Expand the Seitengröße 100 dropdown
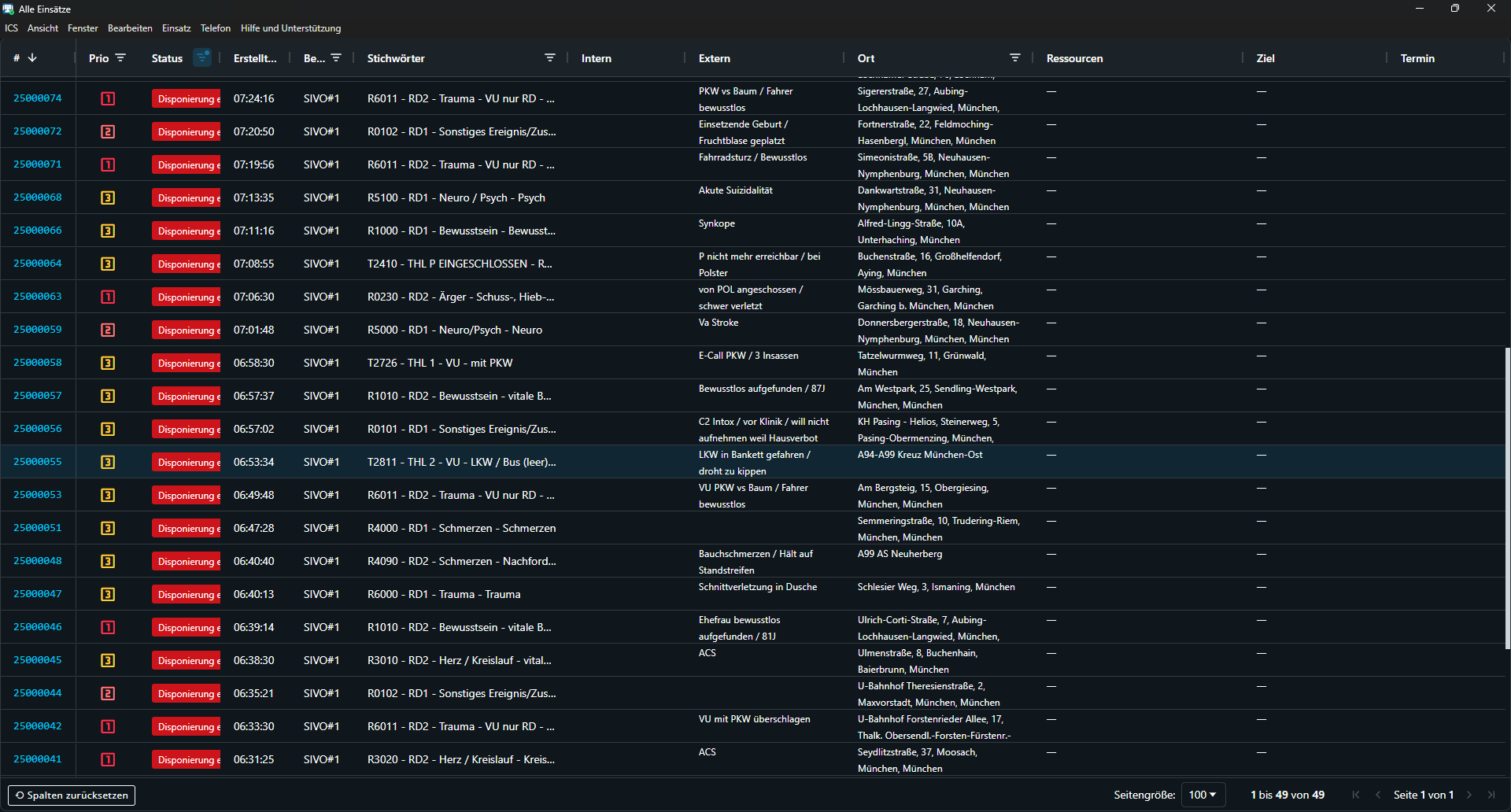This screenshot has width=1511, height=812. [x=1202, y=795]
